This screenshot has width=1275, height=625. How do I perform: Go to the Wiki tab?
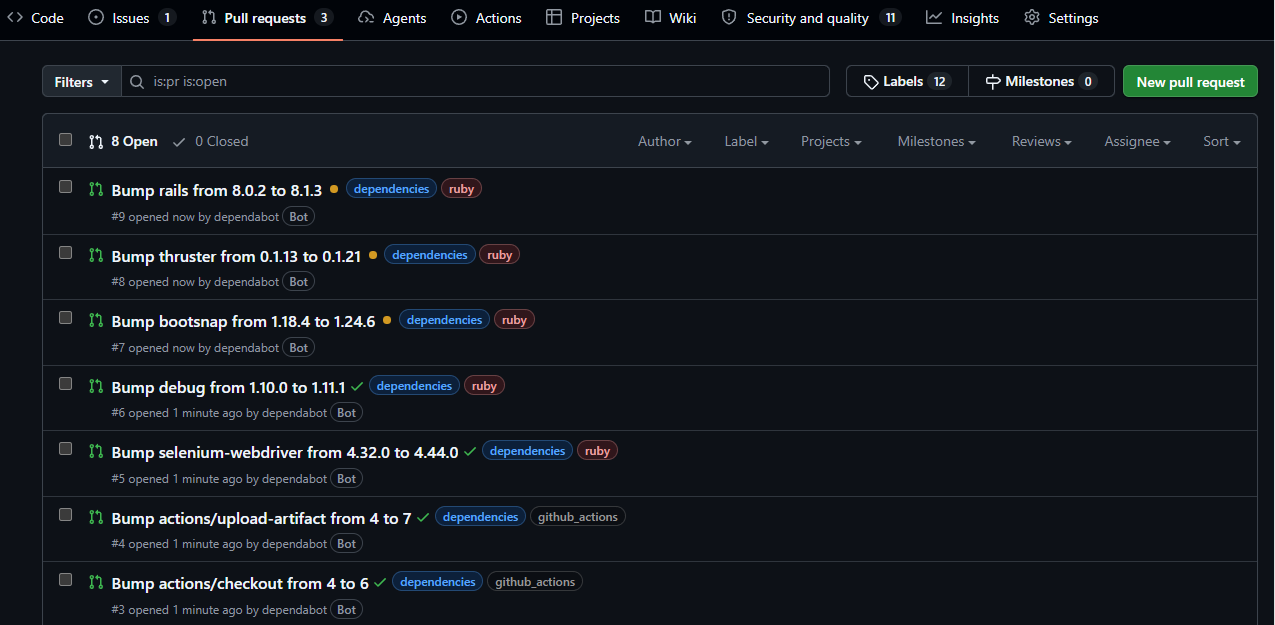(671, 18)
